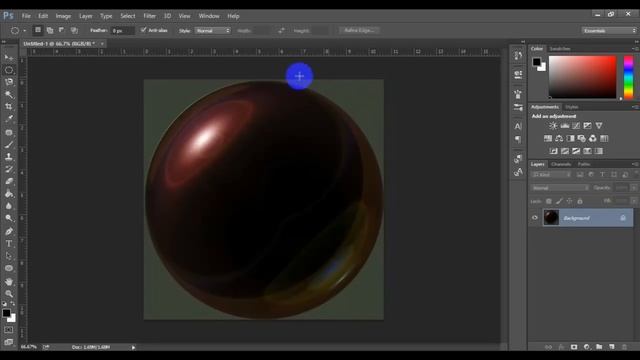Select the Hand tool
The image size is (640, 360).
pyautogui.click(x=9, y=281)
